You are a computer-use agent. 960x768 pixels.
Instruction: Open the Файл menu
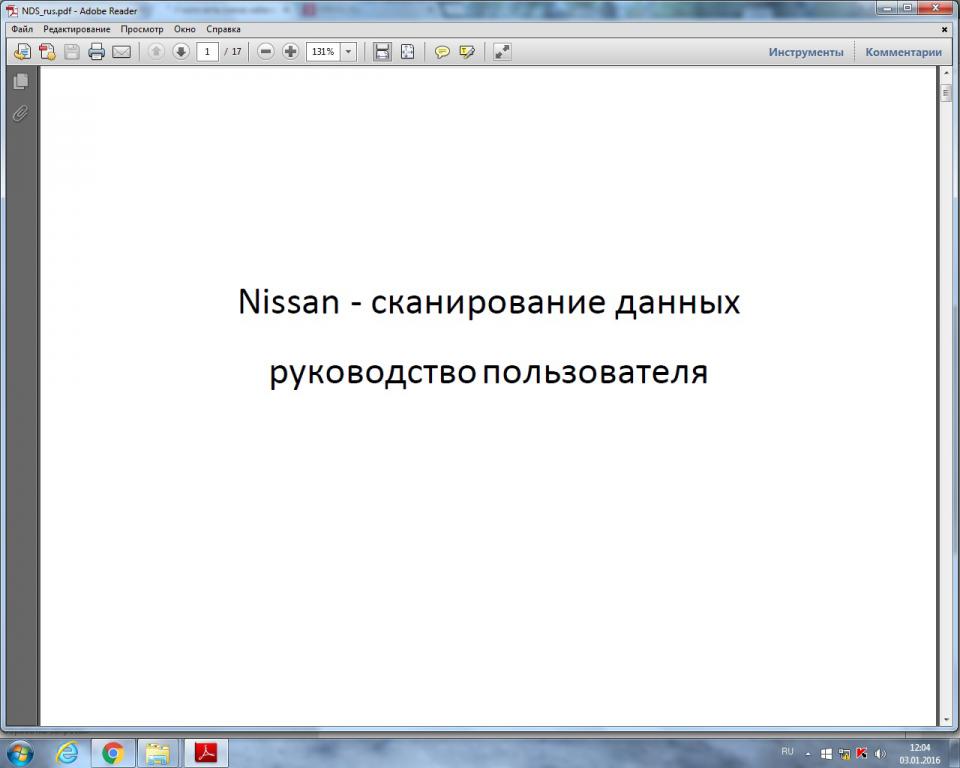pos(22,29)
